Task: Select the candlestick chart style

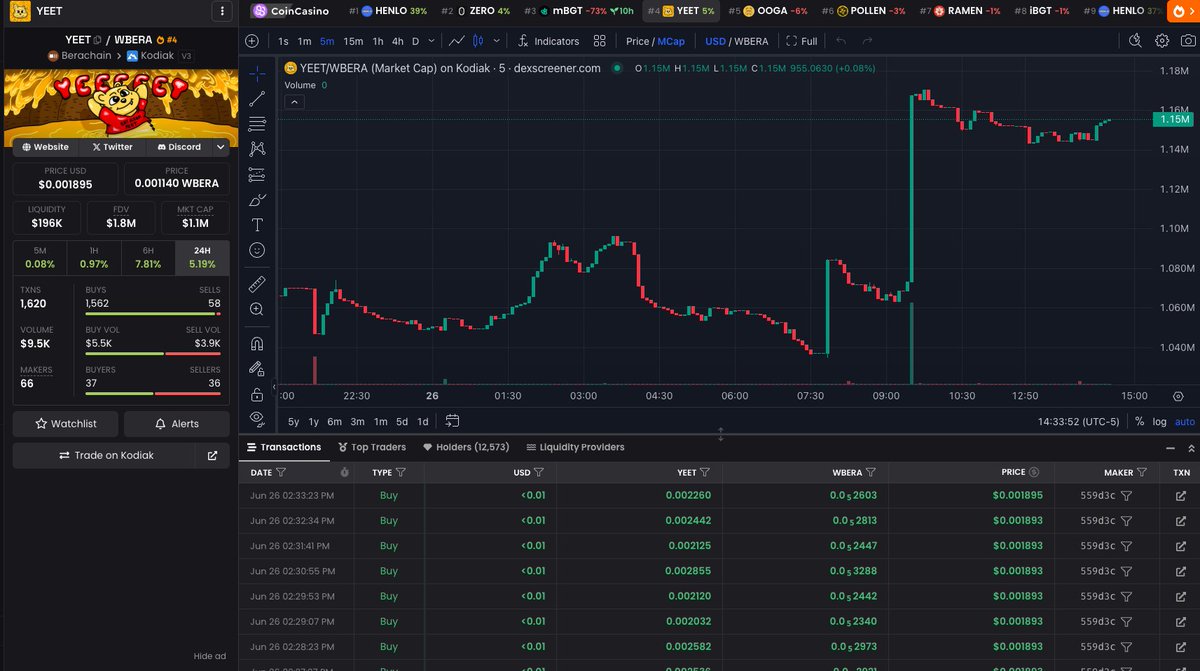Action: coord(478,41)
